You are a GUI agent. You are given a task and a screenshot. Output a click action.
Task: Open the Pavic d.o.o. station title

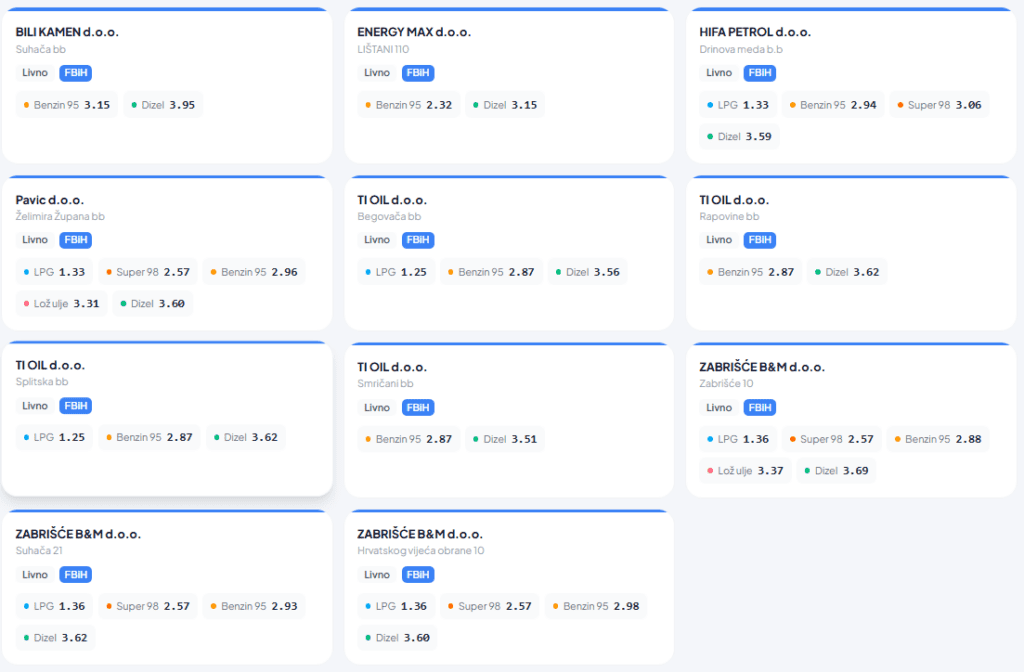pyautogui.click(x=50, y=200)
